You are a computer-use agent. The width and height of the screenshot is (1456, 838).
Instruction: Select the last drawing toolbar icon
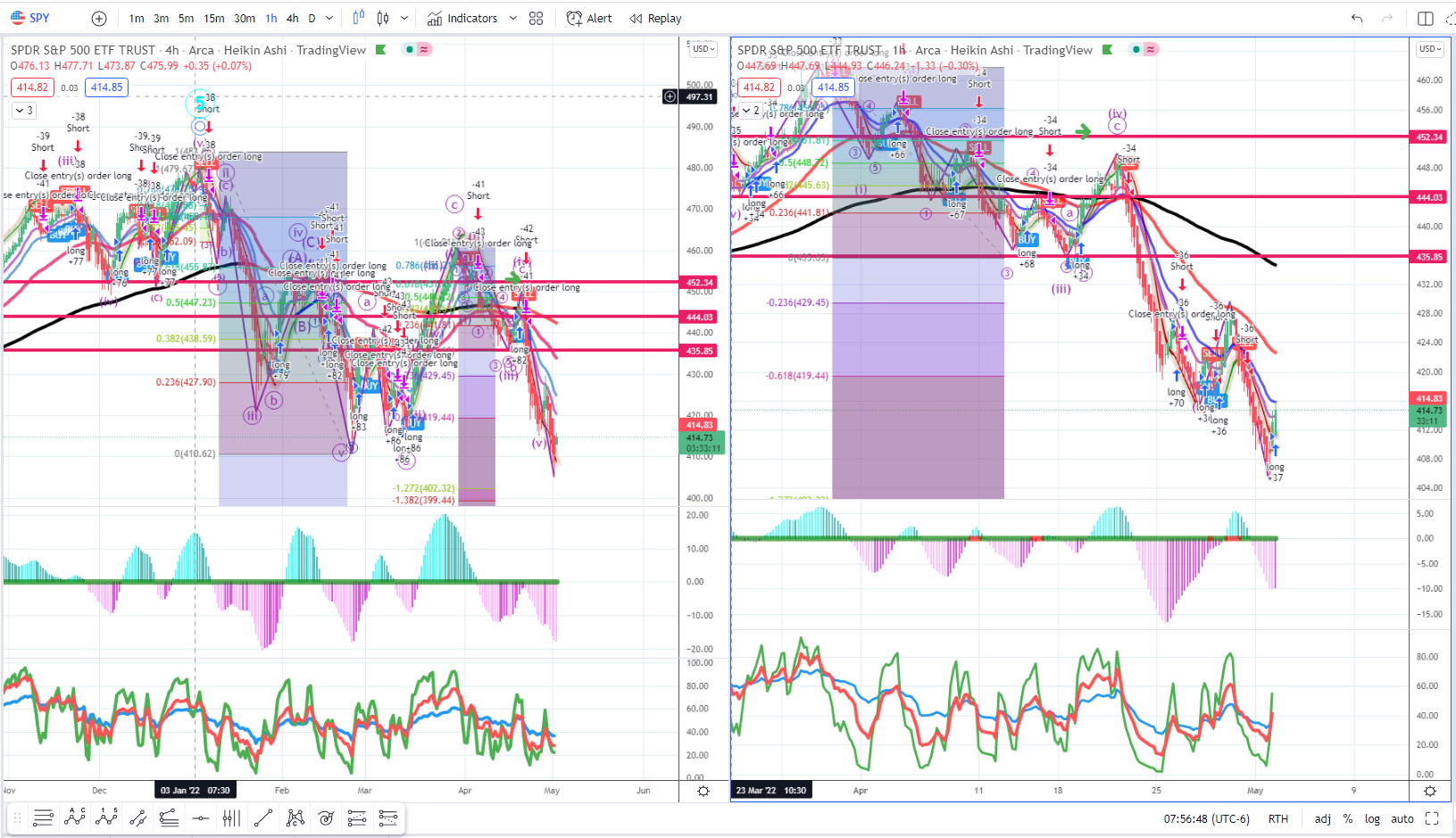tap(388, 817)
